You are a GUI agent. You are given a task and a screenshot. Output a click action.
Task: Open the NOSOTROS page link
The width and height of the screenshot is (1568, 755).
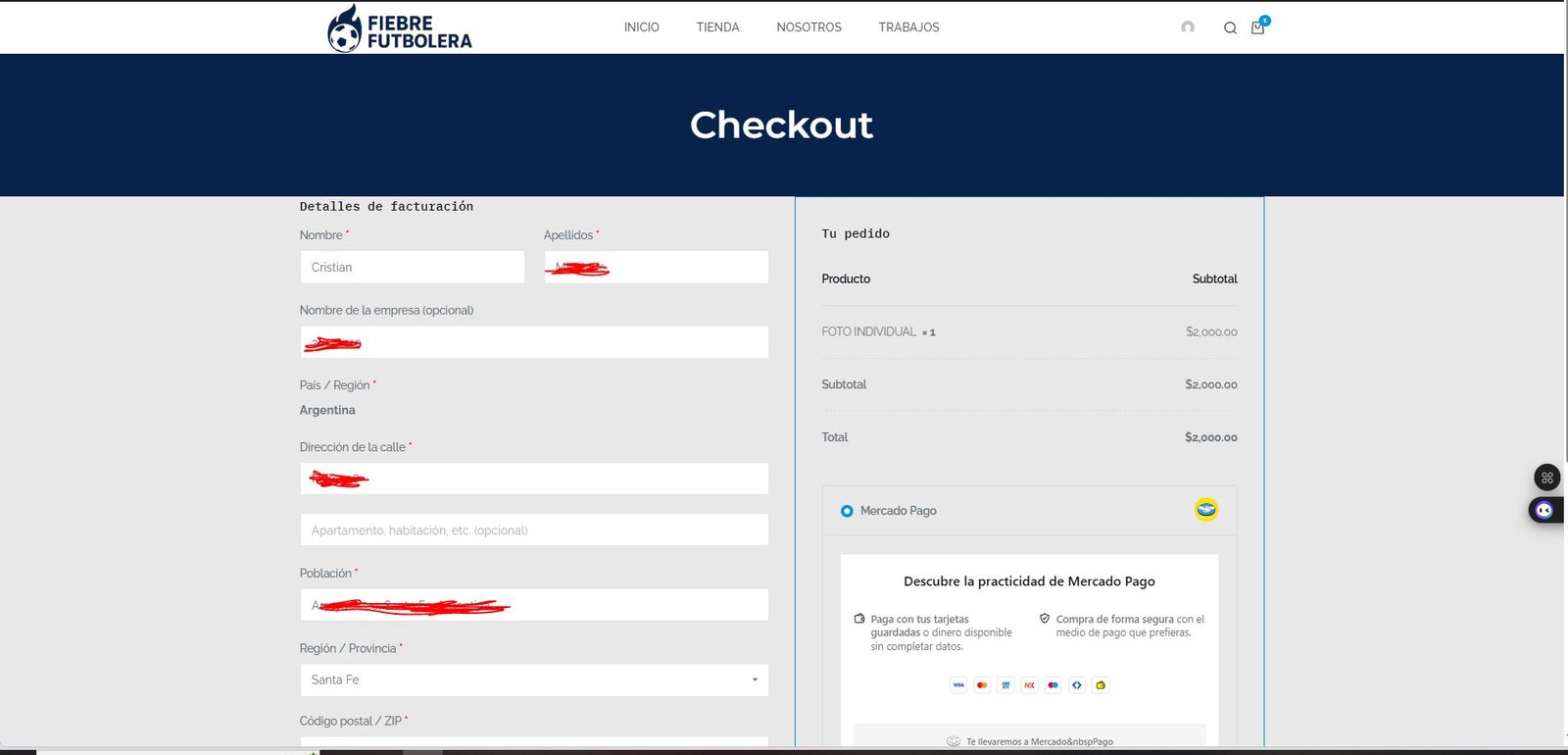point(808,27)
